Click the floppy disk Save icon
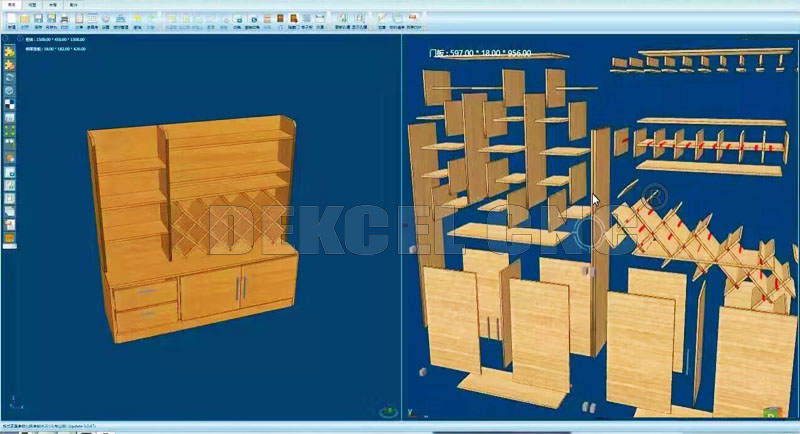The width and height of the screenshot is (800, 434). pos(38,19)
